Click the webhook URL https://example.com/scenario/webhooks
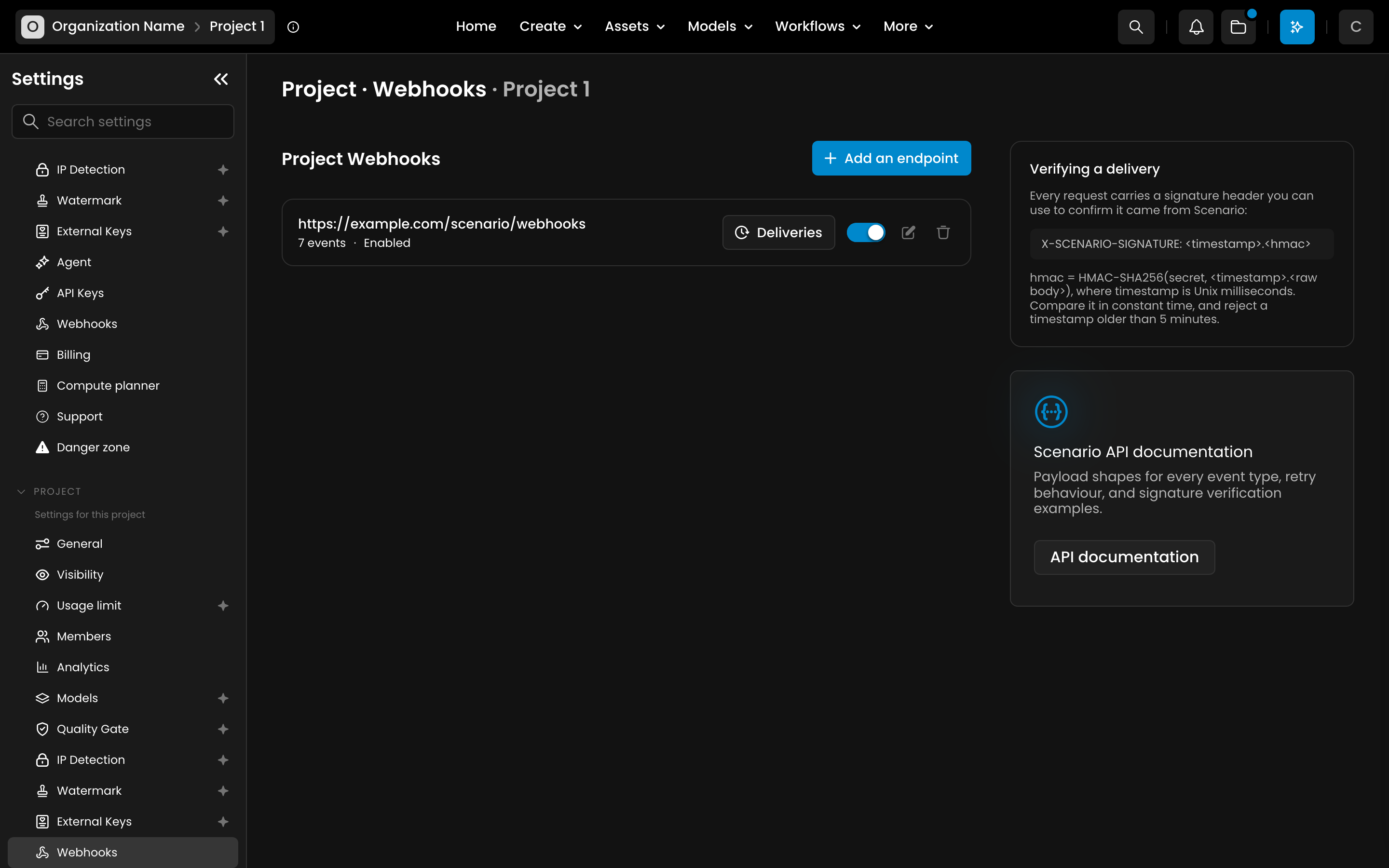1389x868 pixels. 441,224
